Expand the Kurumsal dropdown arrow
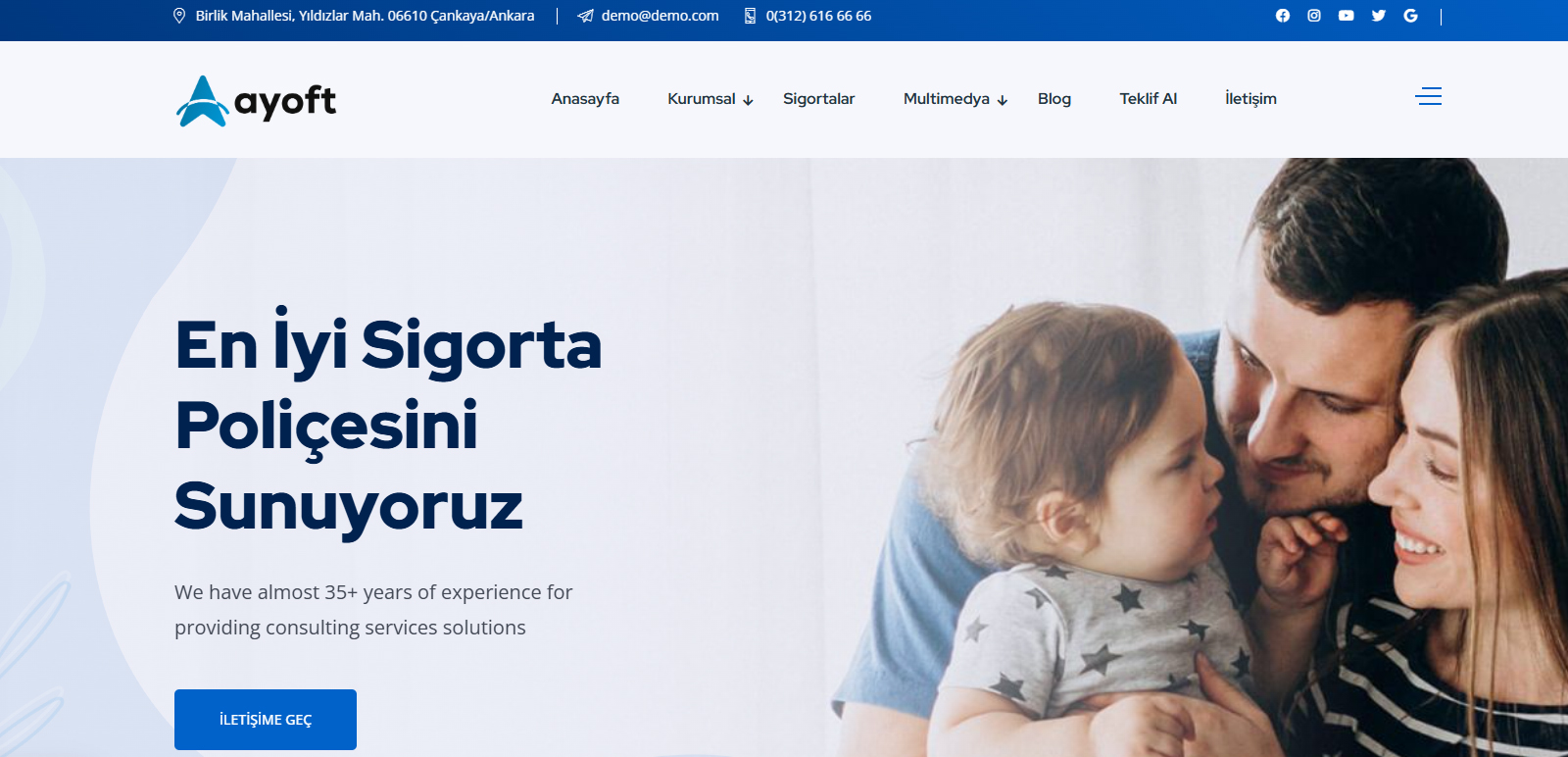The height and width of the screenshot is (757, 1568). click(748, 100)
